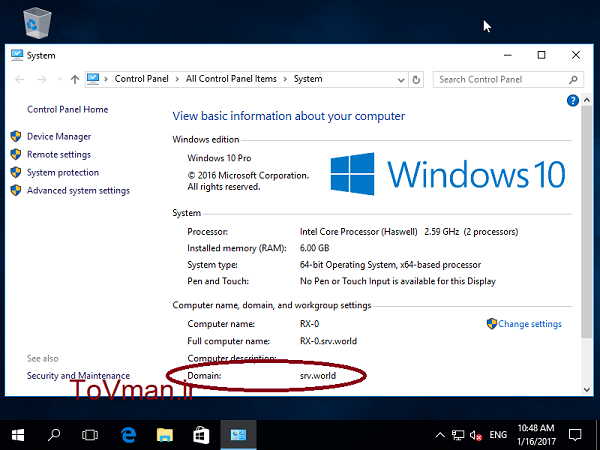
Task: Click the System taskbar button
Action: pyautogui.click(x=238, y=435)
